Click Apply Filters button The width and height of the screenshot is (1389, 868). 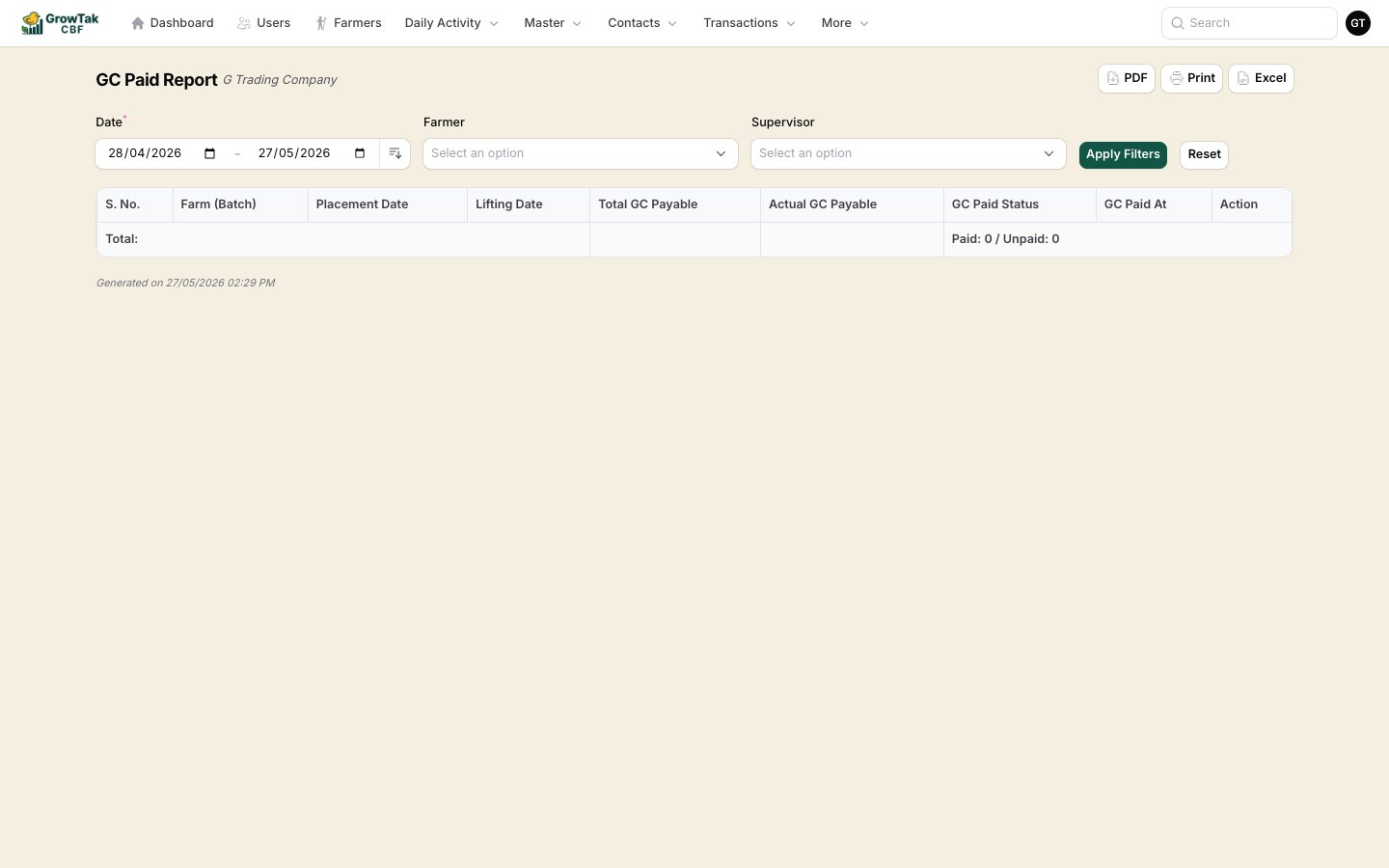pyautogui.click(x=1123, y=154)
